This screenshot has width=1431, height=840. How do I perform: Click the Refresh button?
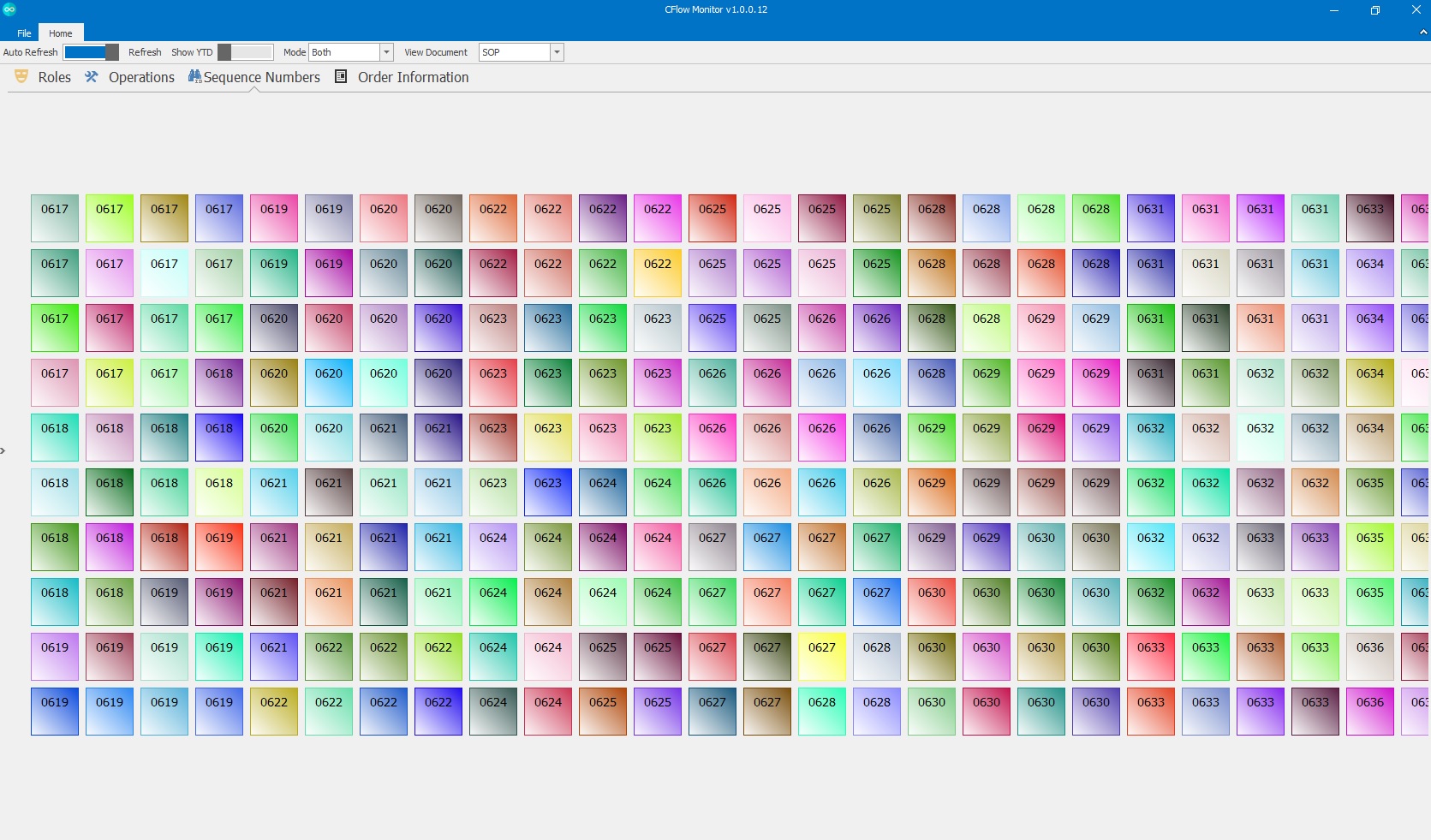145,52
